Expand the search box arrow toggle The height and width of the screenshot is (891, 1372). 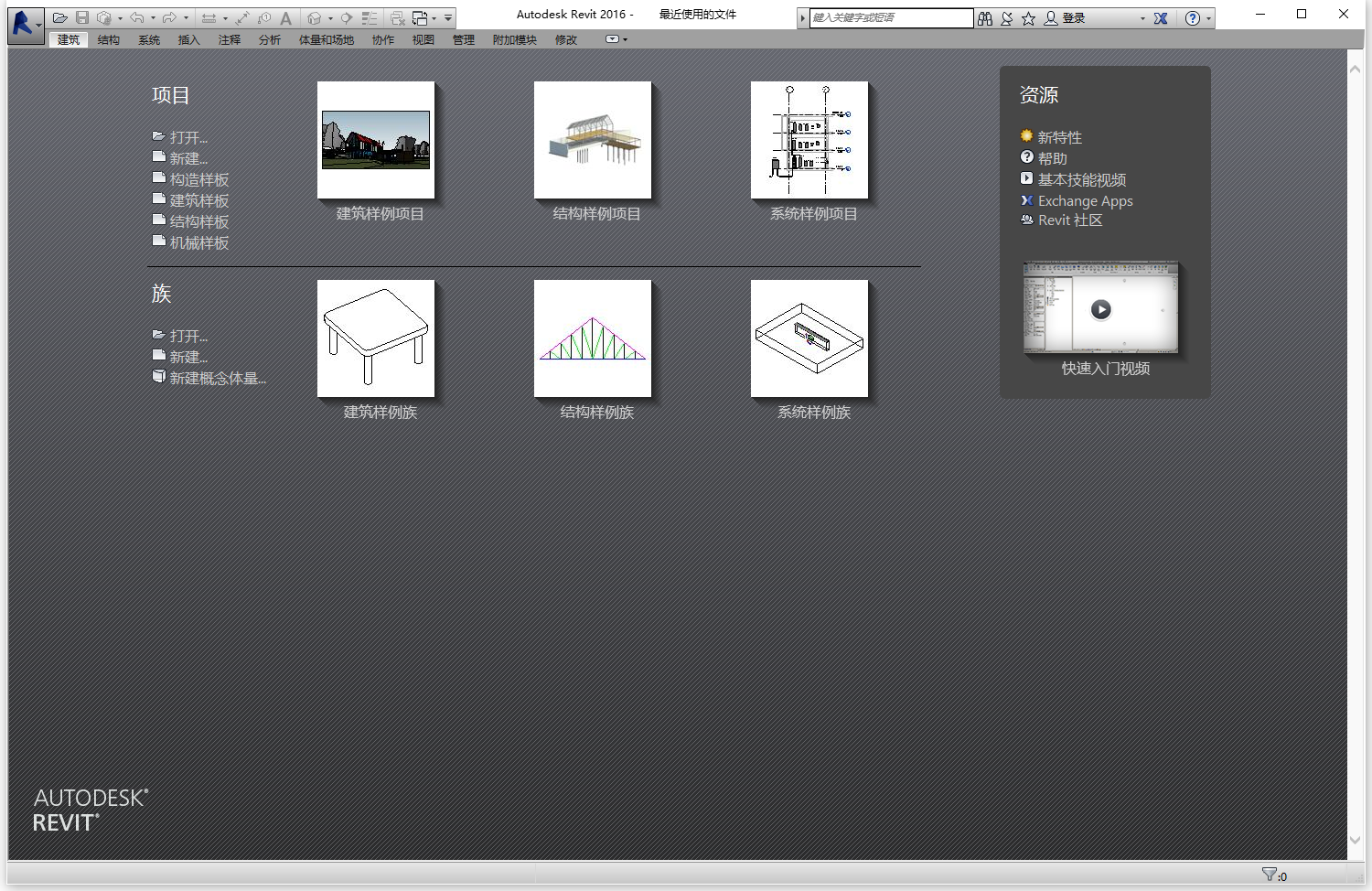[x=803, y=18]
